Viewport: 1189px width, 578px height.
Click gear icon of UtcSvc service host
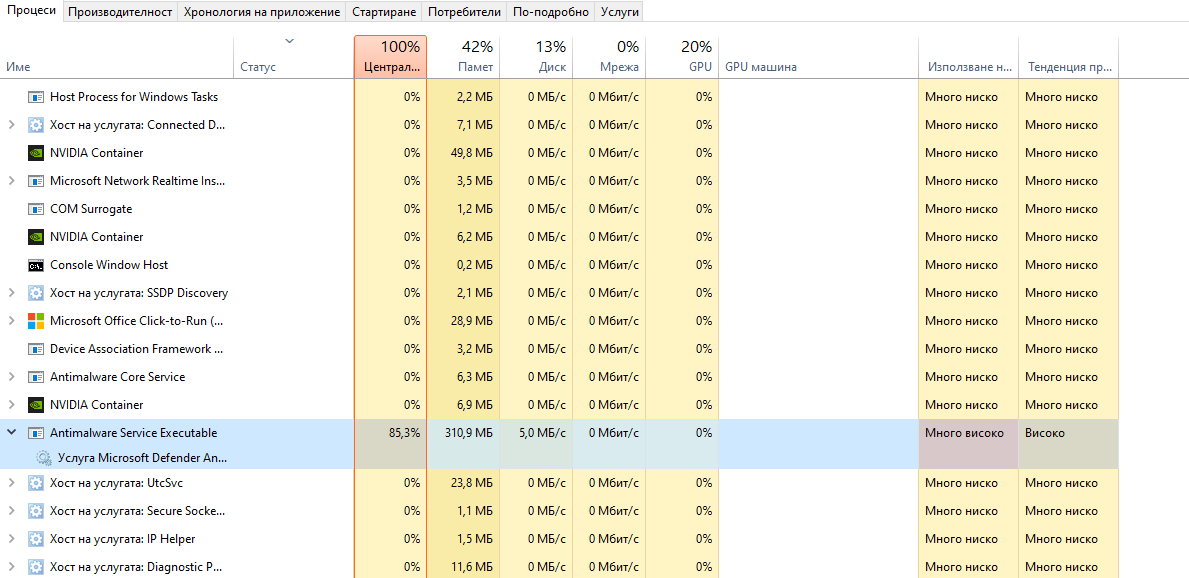[x=36, y=482]
